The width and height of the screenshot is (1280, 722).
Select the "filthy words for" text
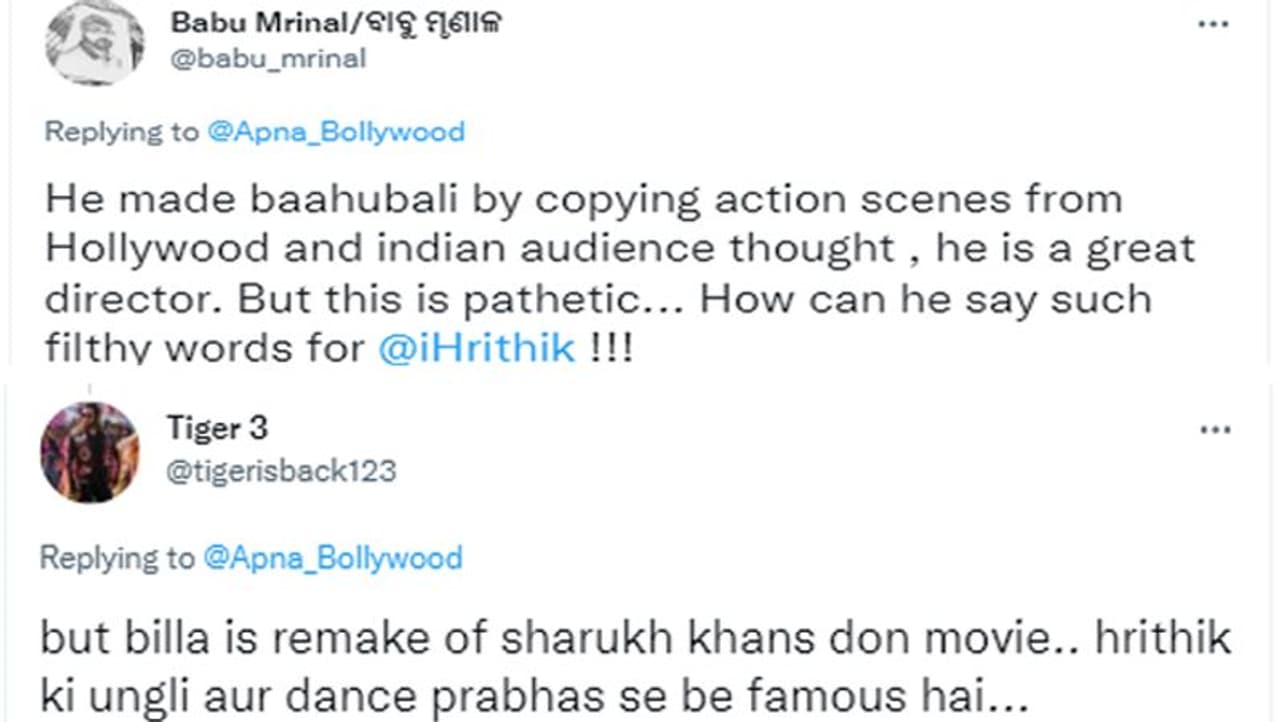click(205, 347)
